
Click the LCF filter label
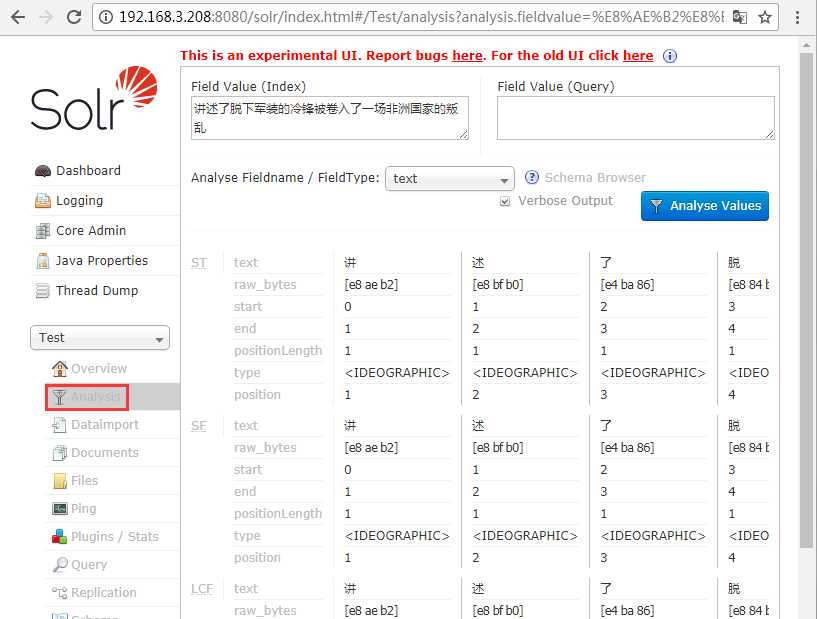[202, 589]
